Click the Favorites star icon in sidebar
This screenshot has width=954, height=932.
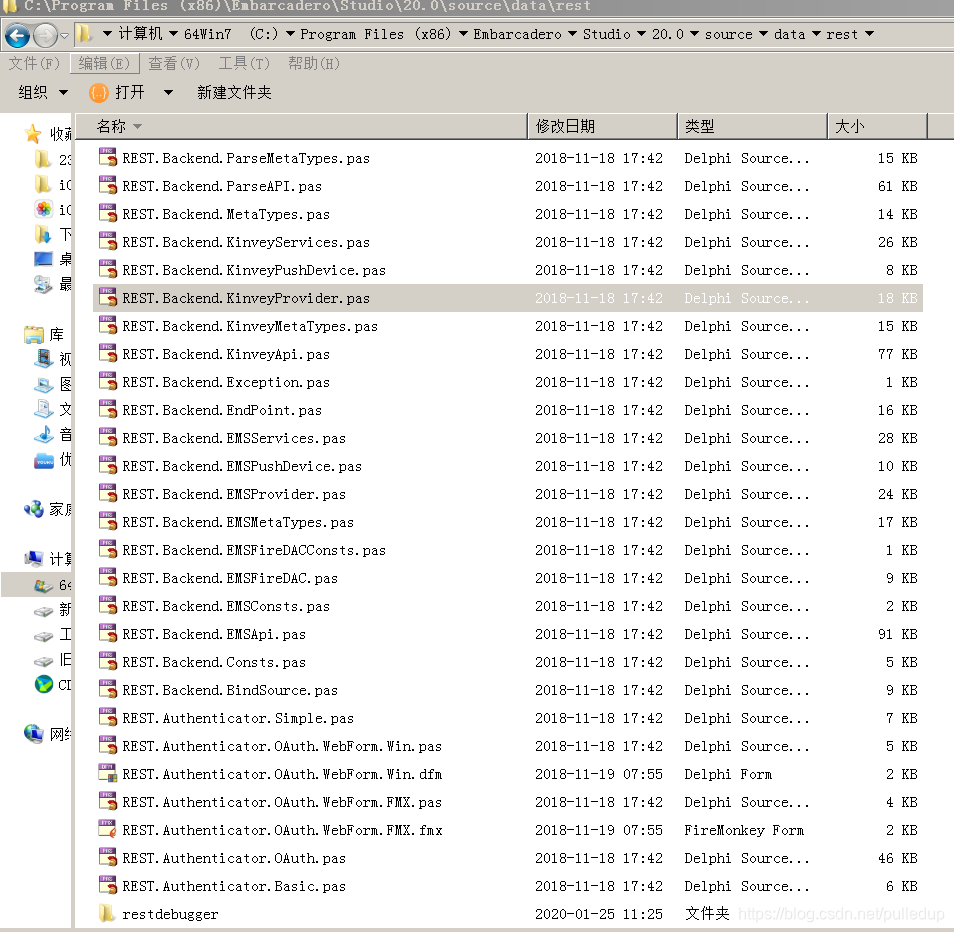33,133
